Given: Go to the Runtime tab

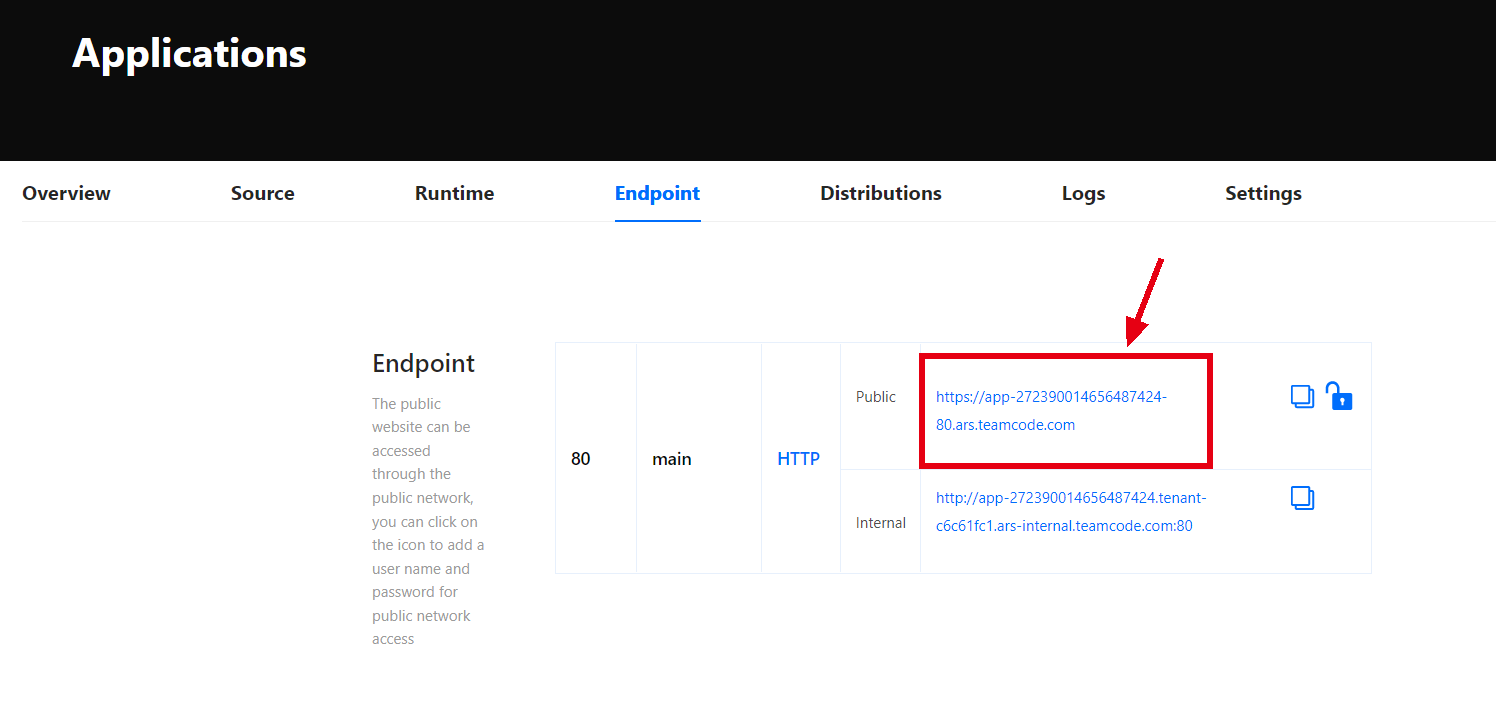Looking at the screenshot, I should coord(454,193).
